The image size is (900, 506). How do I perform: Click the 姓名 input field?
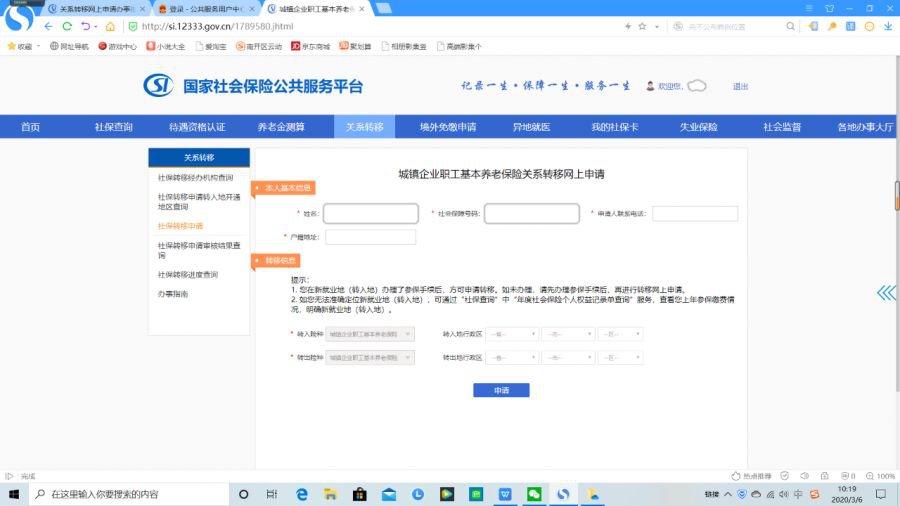[x=370, y=214]
